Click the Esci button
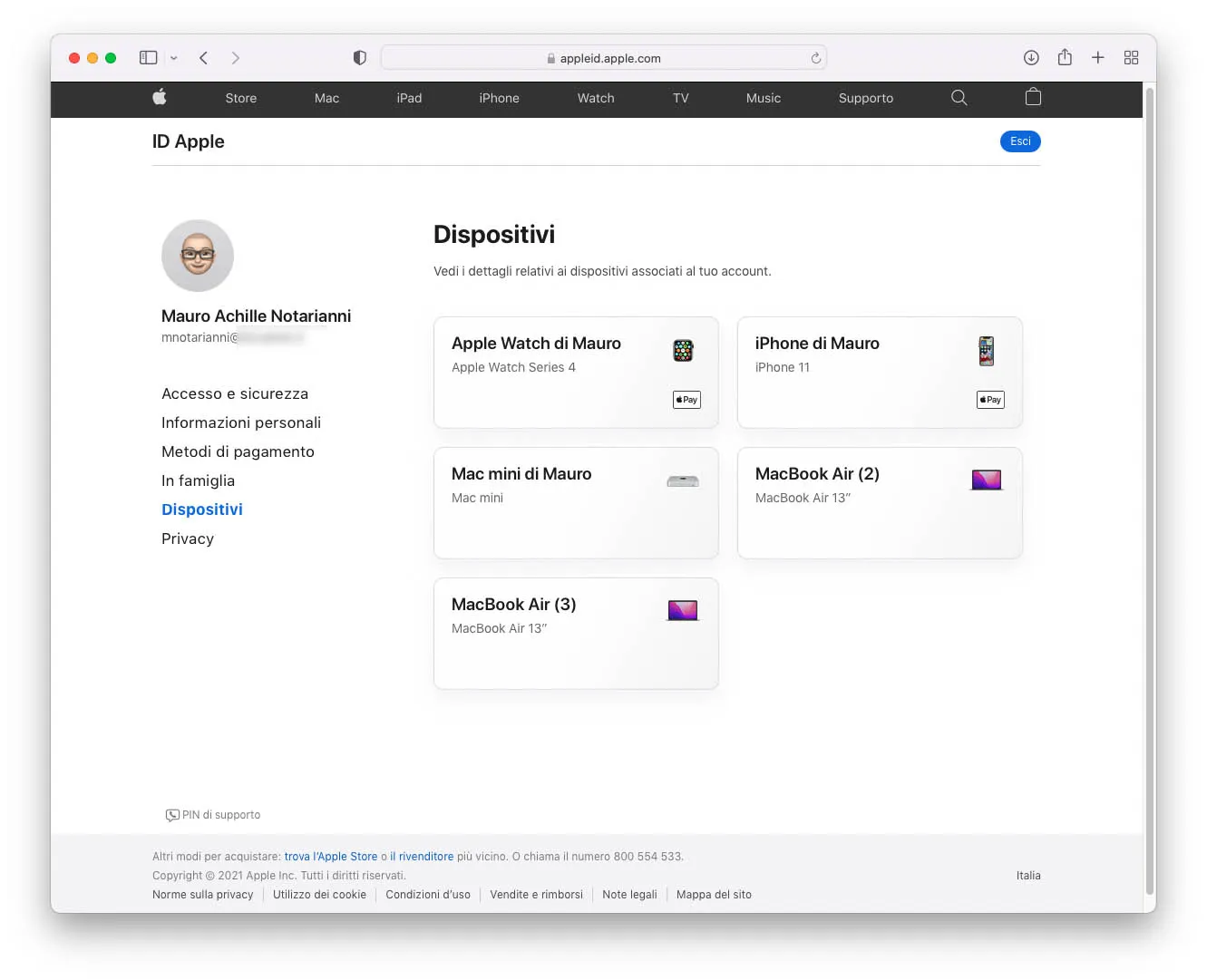Image resolution: width=1207 pixels, height=980 pixels. point(1019,141)
